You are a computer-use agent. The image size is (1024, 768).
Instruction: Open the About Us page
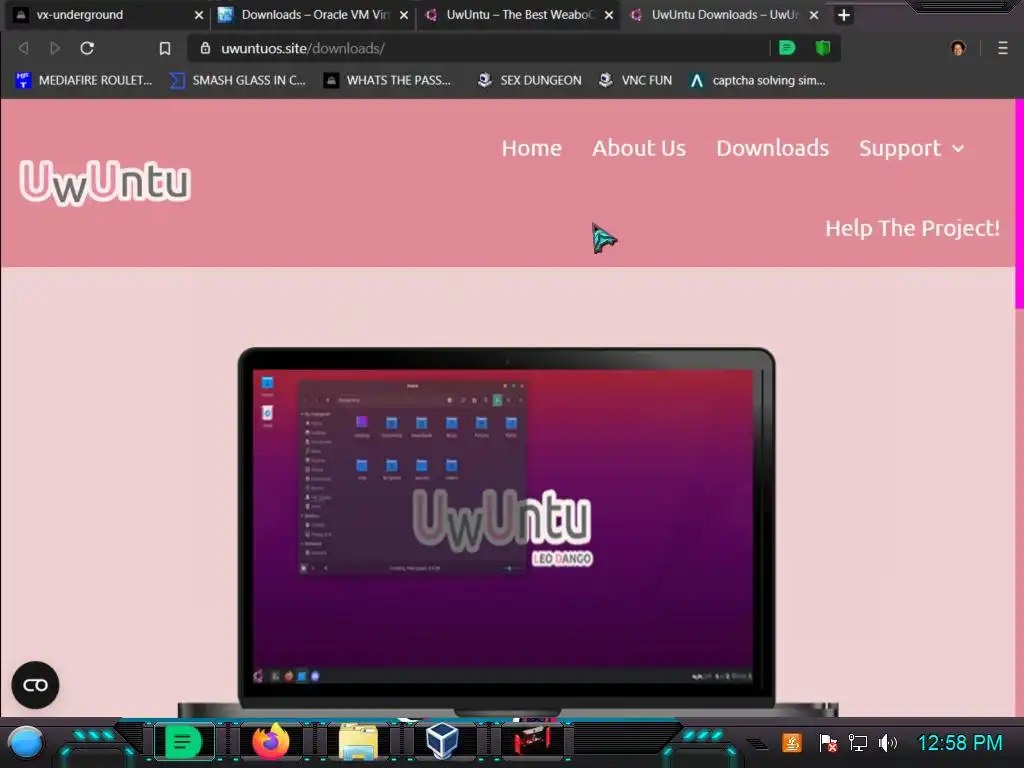tap(639, 148)
